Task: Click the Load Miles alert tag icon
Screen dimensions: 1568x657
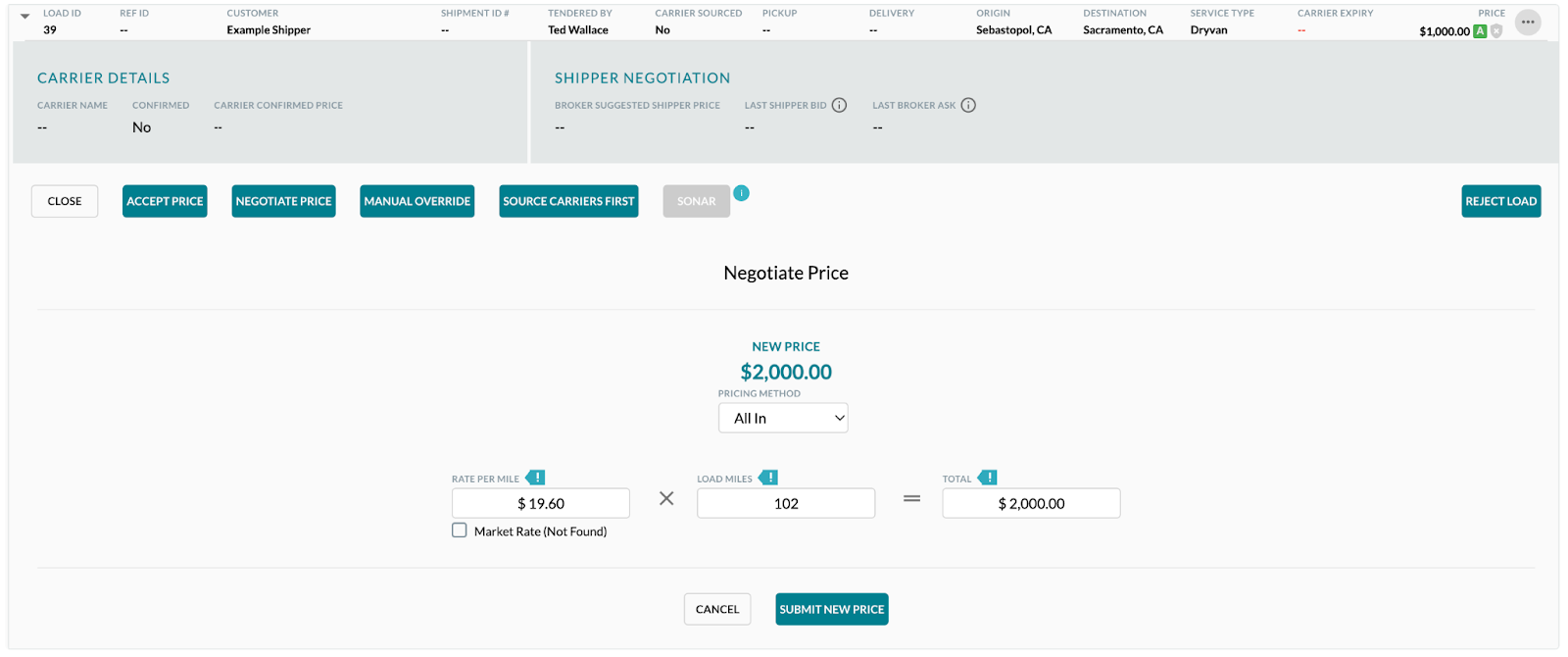Action: coord(768,478)
